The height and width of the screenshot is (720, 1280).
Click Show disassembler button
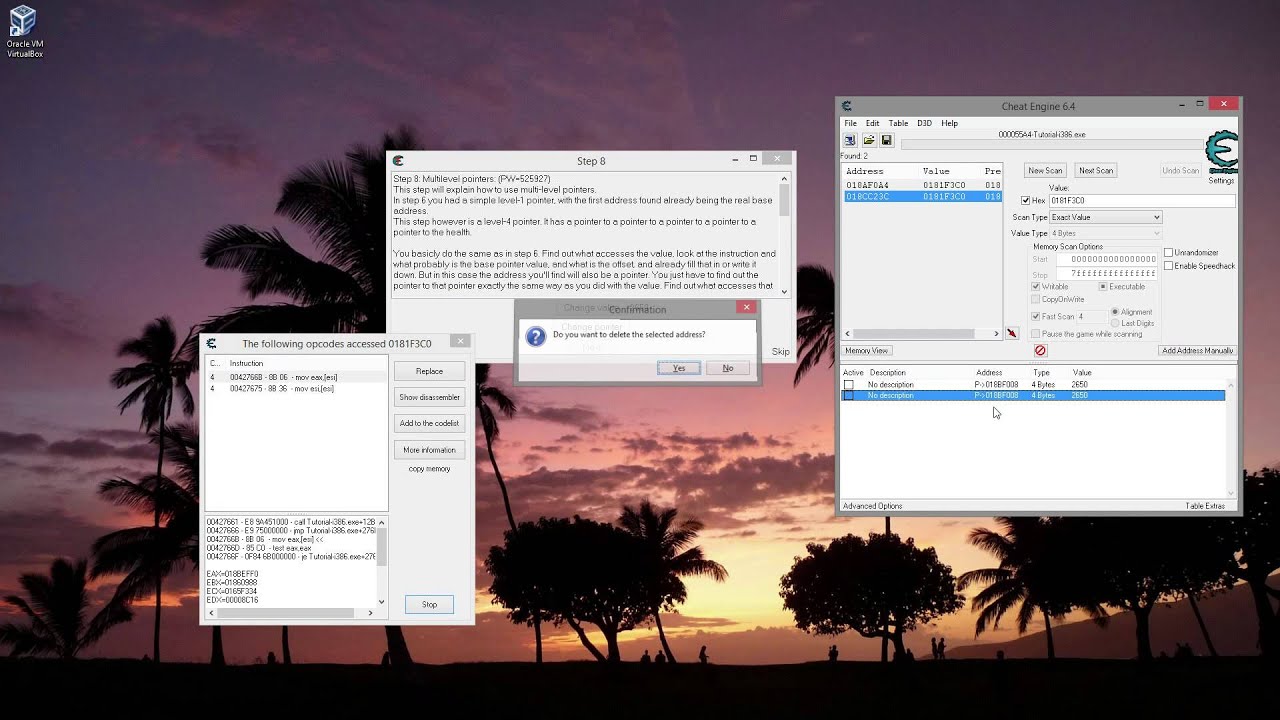[429, 397]
